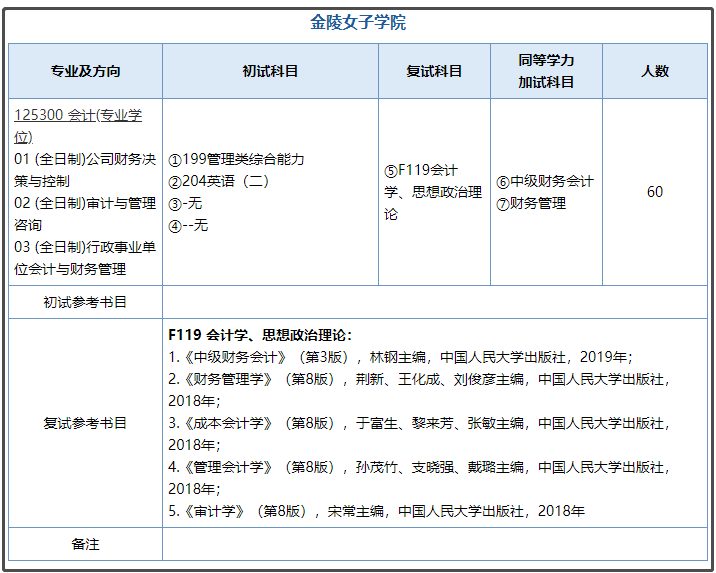Select the ⑥中级财务会计 additional subject
The height and width of the screenshot is (573, 716).
[545, 181]
